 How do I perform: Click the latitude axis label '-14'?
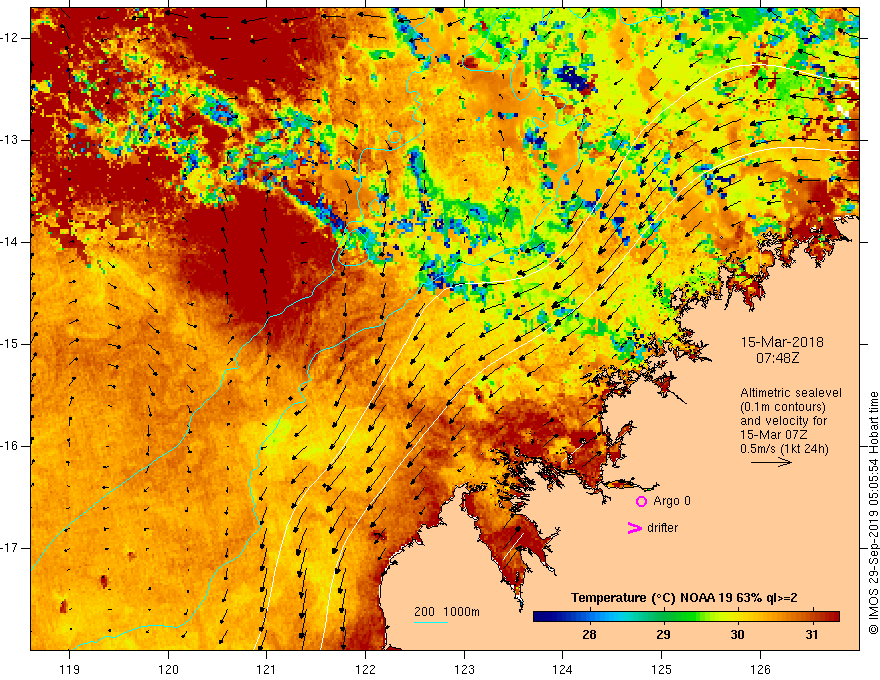(11, 242)
